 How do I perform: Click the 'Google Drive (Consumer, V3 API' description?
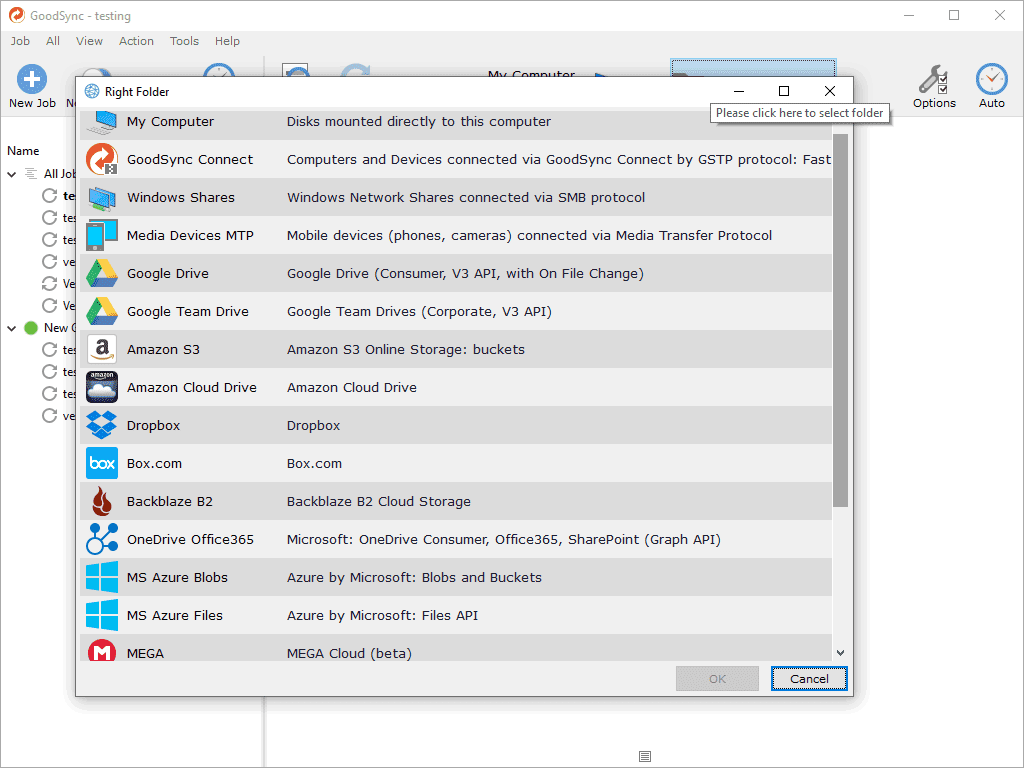[x=465, y=274]
